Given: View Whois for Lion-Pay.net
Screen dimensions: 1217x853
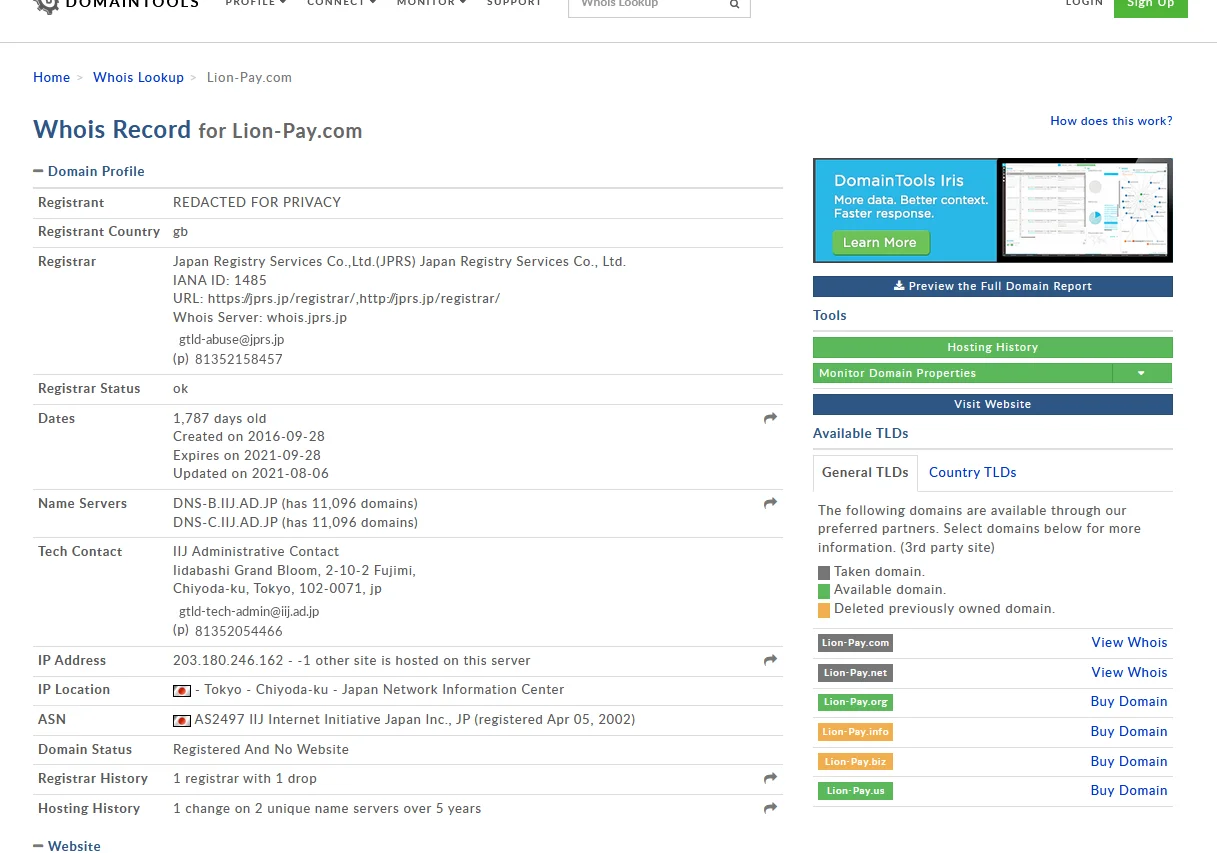Looking at the screenshot, I should point(1129,673).
